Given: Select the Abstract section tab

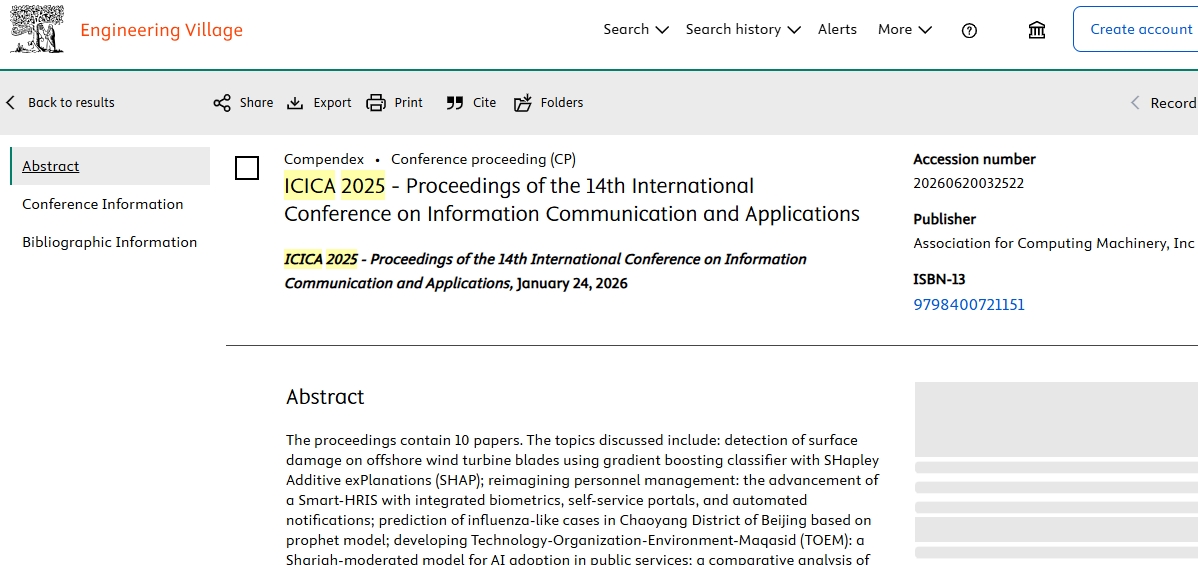Looking at the screenshot, I should (x=51, y=166).
